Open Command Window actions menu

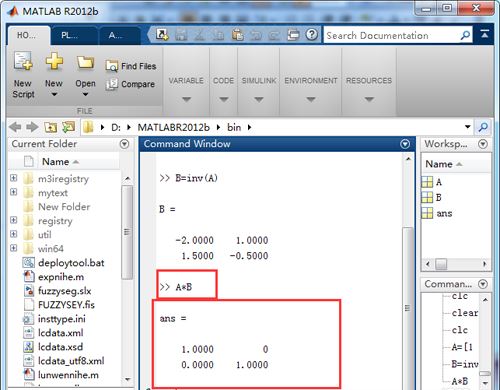pyautogui.click(x=405, y=144)
